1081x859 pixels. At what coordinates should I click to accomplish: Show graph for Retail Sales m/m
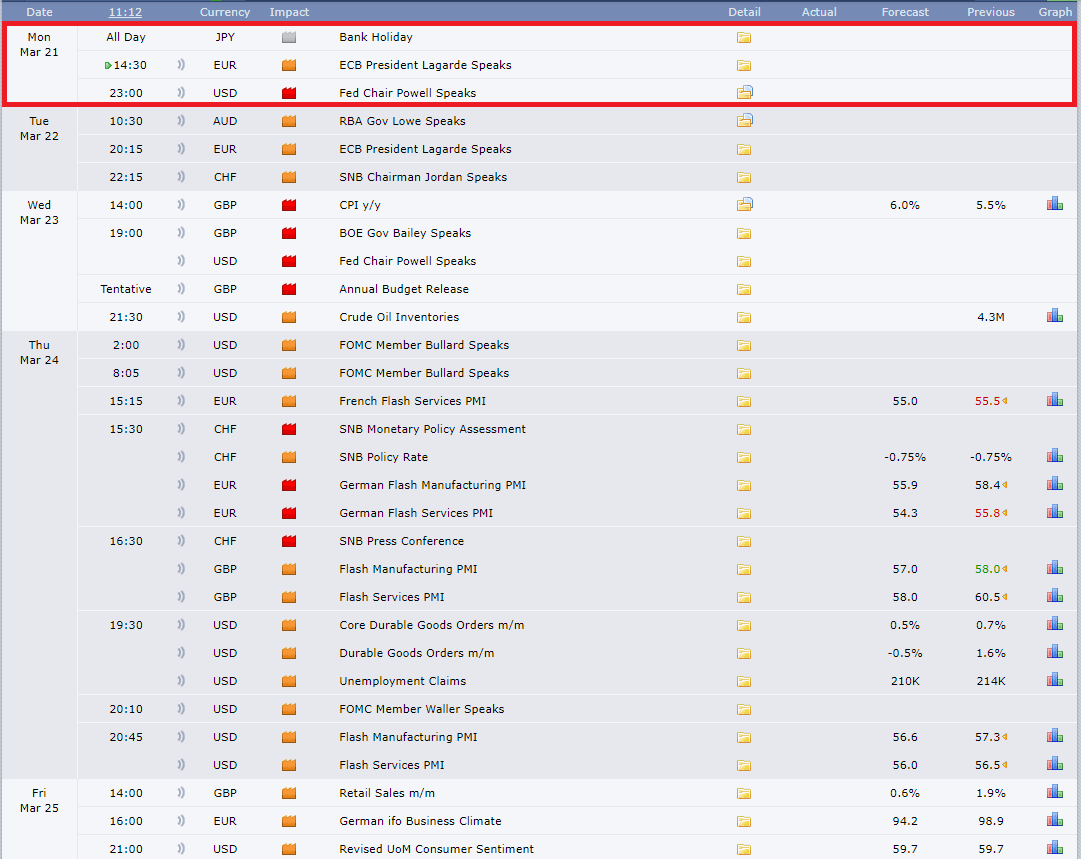[1054, 792]
